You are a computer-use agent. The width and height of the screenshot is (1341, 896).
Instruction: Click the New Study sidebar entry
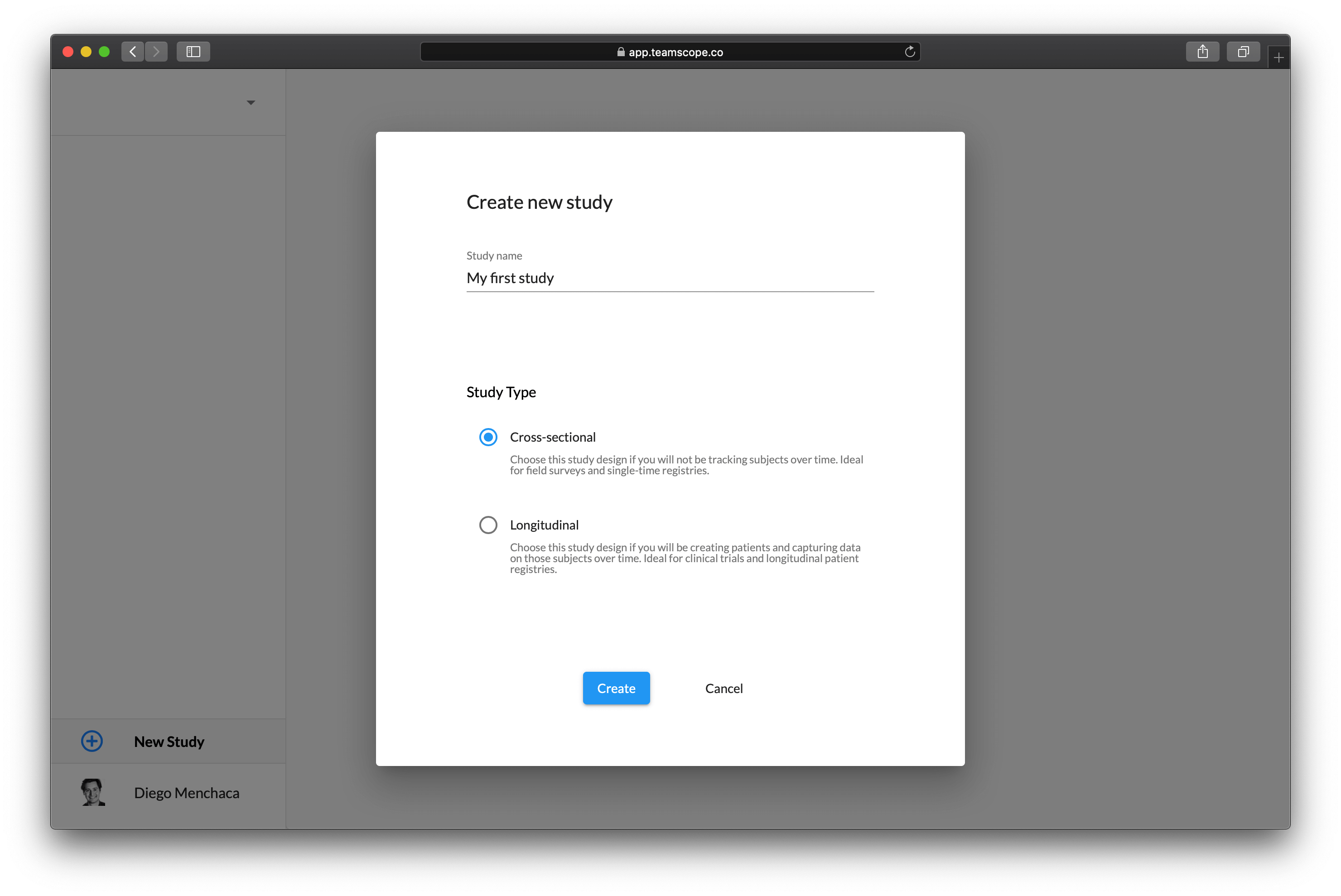click(169, 741)
